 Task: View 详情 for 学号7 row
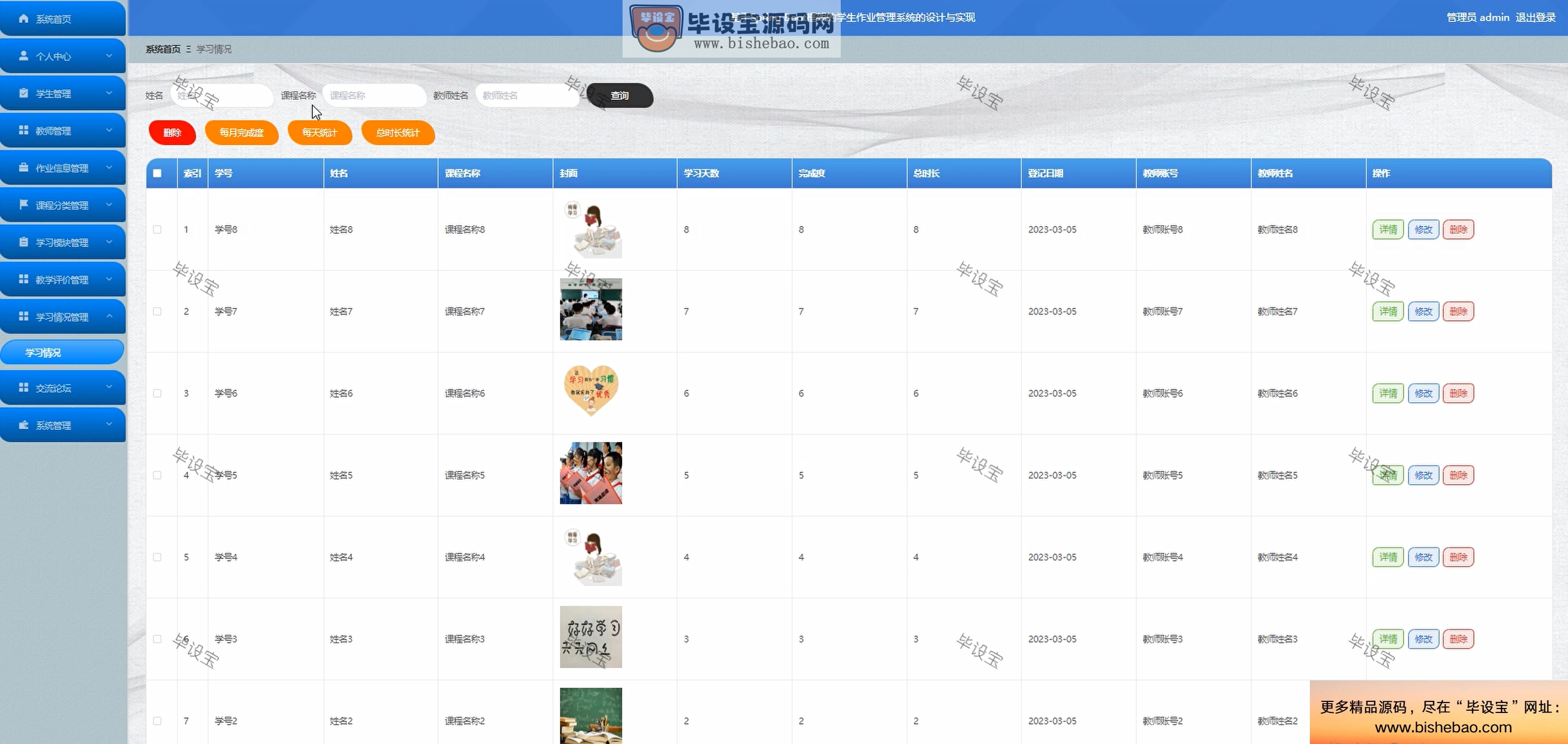[x=1388, y=311]
